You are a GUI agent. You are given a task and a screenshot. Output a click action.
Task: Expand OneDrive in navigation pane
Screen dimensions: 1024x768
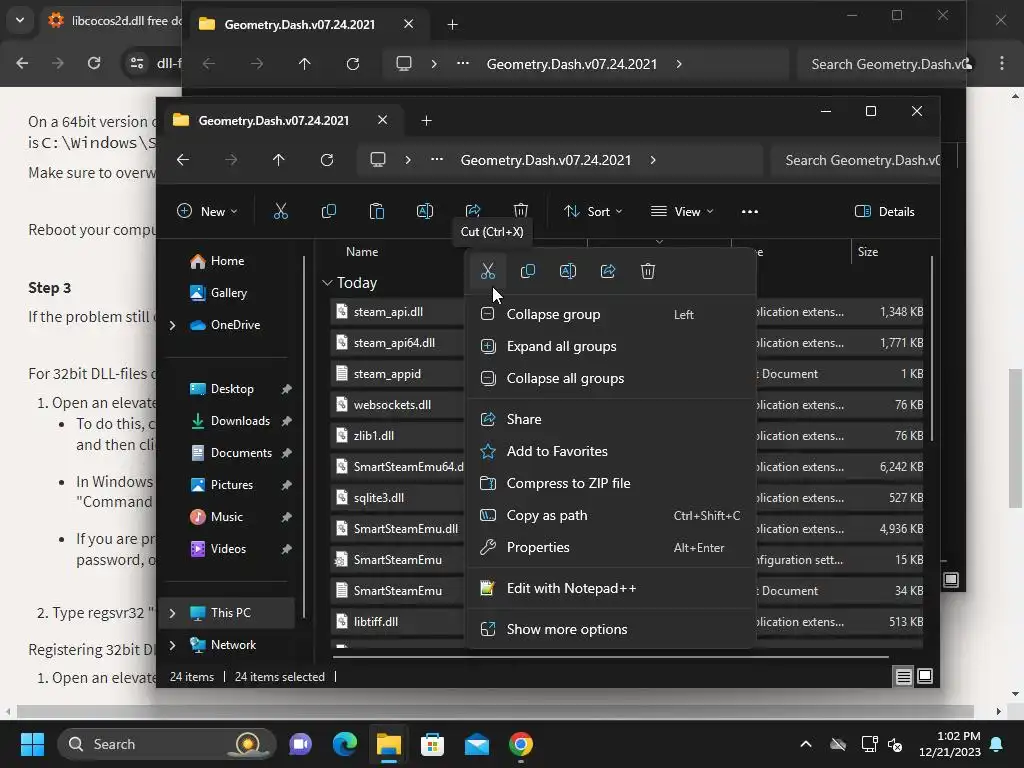(172, 325)
